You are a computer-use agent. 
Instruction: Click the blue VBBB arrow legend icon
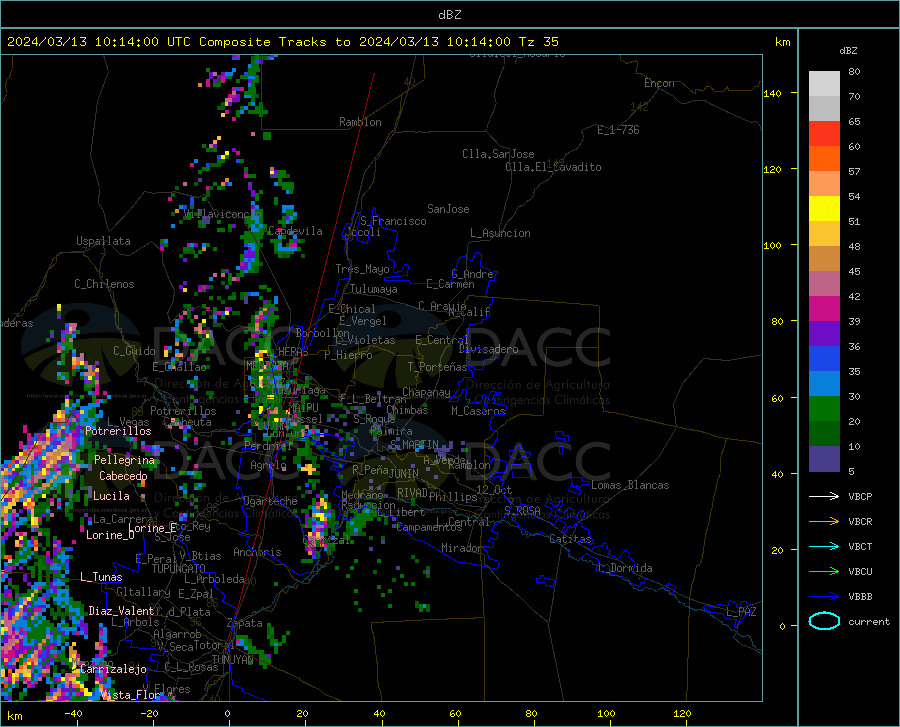[824, 596]
